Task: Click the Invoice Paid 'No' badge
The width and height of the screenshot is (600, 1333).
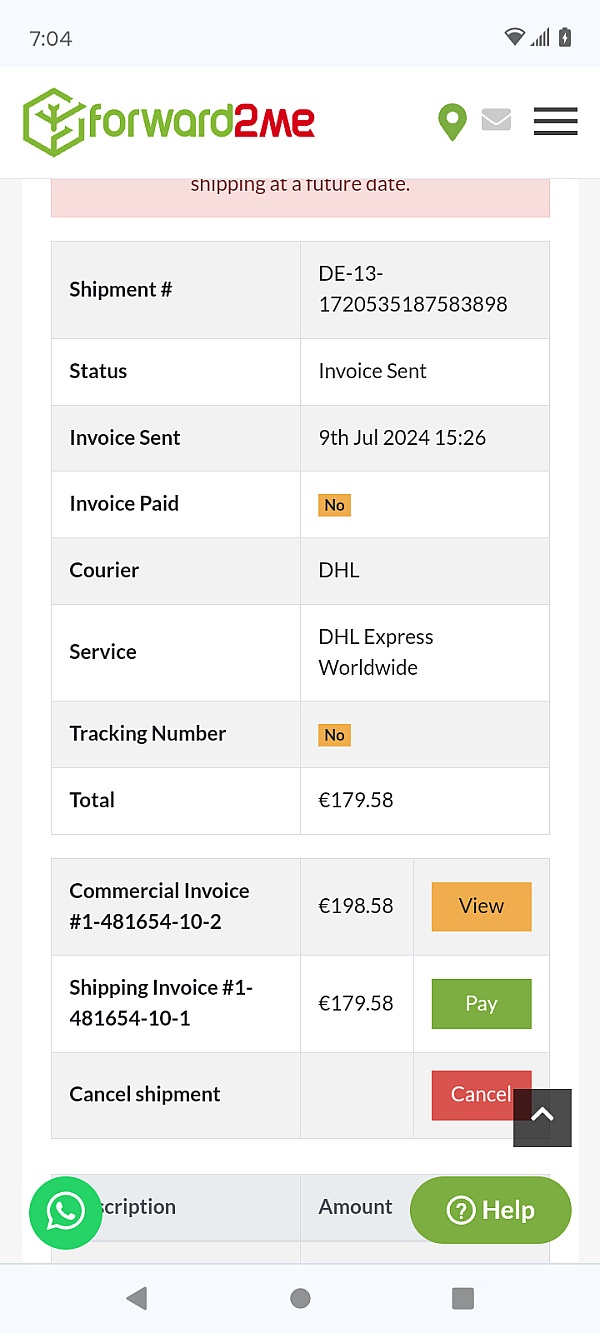Action: [x=334, y=504]
